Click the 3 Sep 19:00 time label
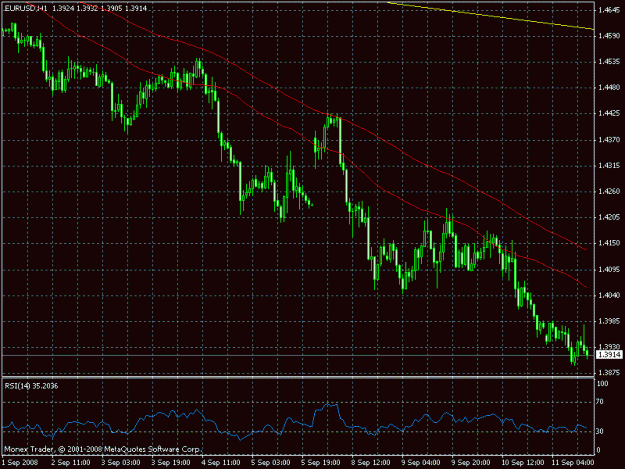 (x=171, y=463)
